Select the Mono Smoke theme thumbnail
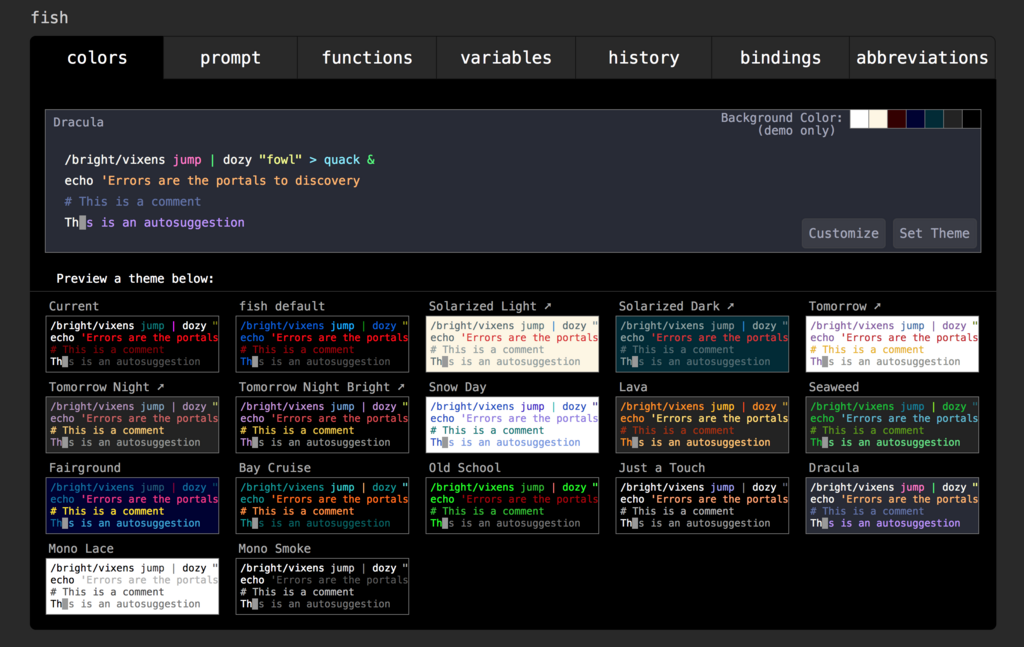Screen dimensions: 1024x647 [323, 586]
